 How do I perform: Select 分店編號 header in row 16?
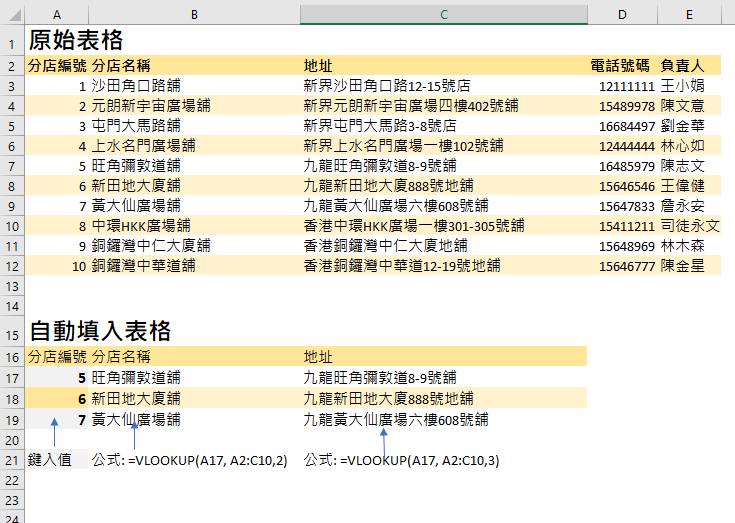pyautogui.click(x=57, y=357)
